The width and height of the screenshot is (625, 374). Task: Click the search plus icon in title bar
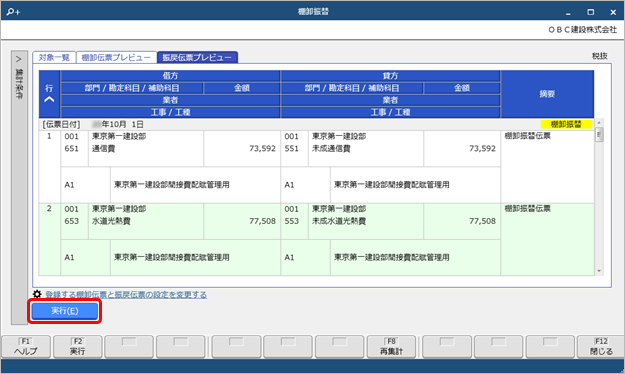click(13, 12)
